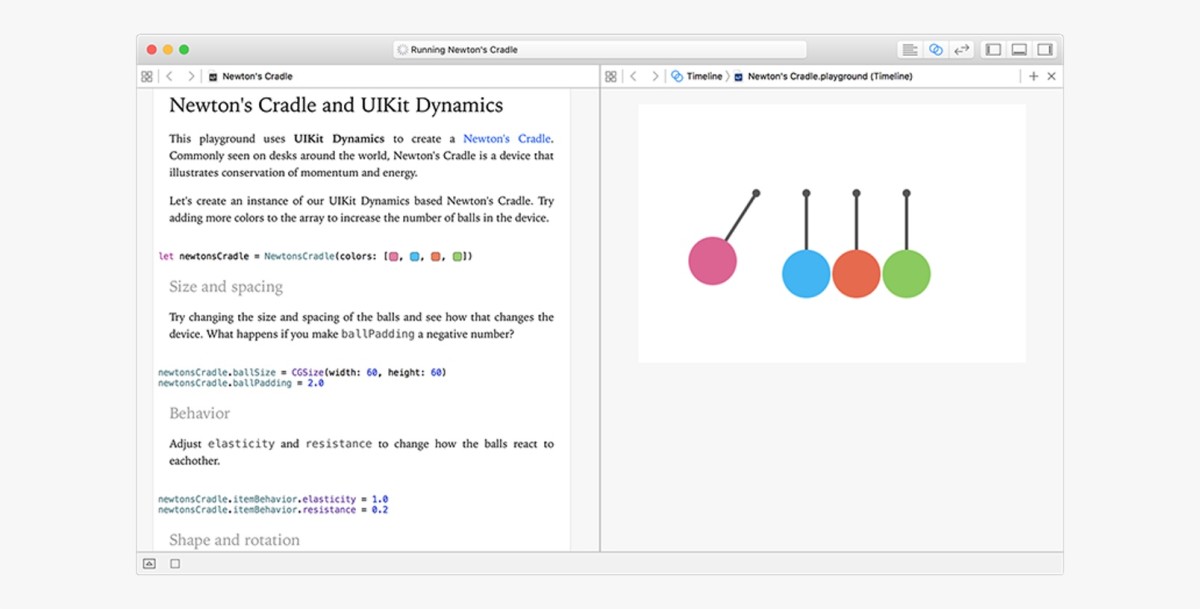Click the Behavior heading
This screenshot has height=609, width=1200.
click(x=199, y=413)
